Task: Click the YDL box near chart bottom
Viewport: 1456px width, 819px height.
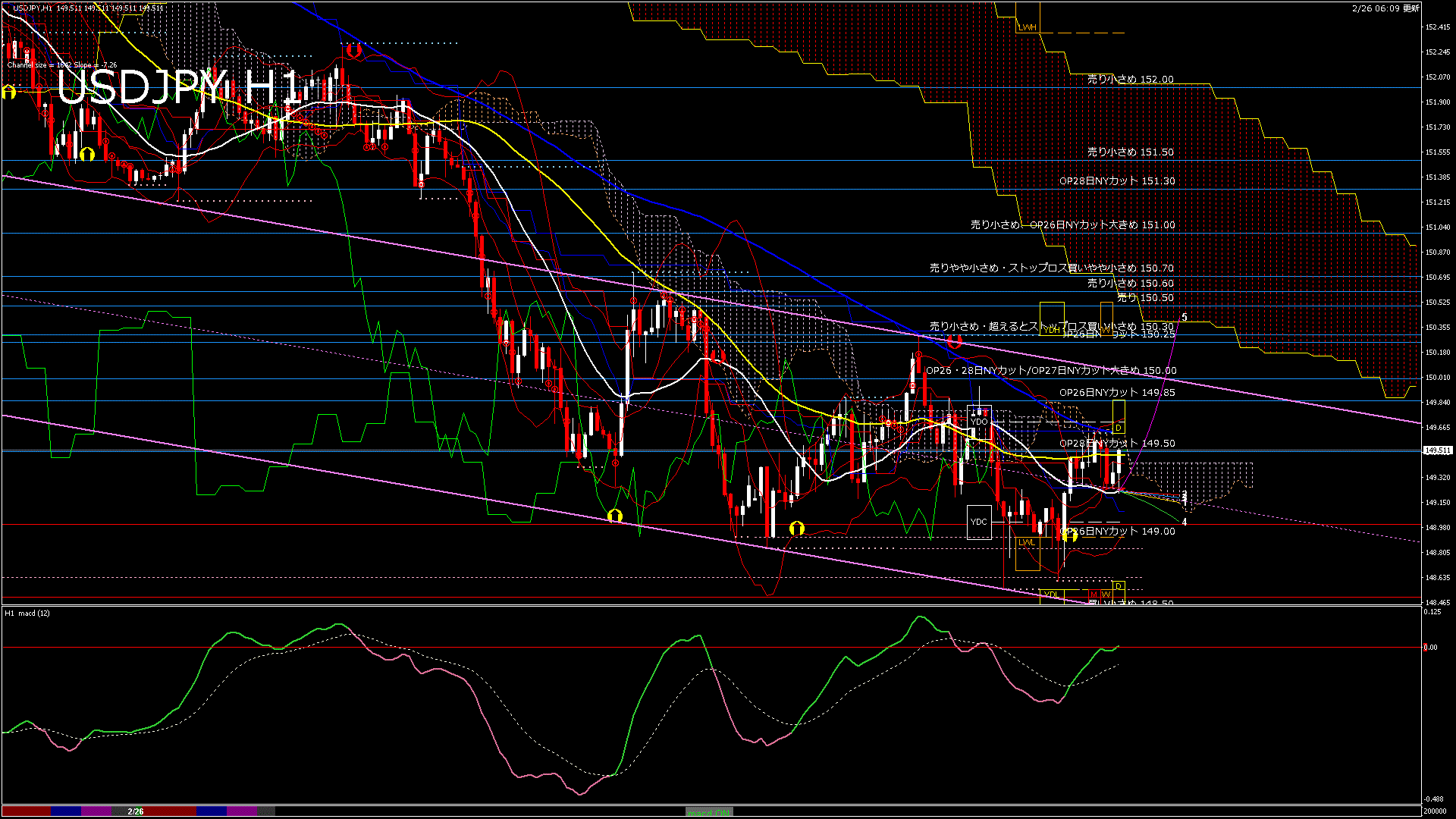Action: tap(1051, 594)
